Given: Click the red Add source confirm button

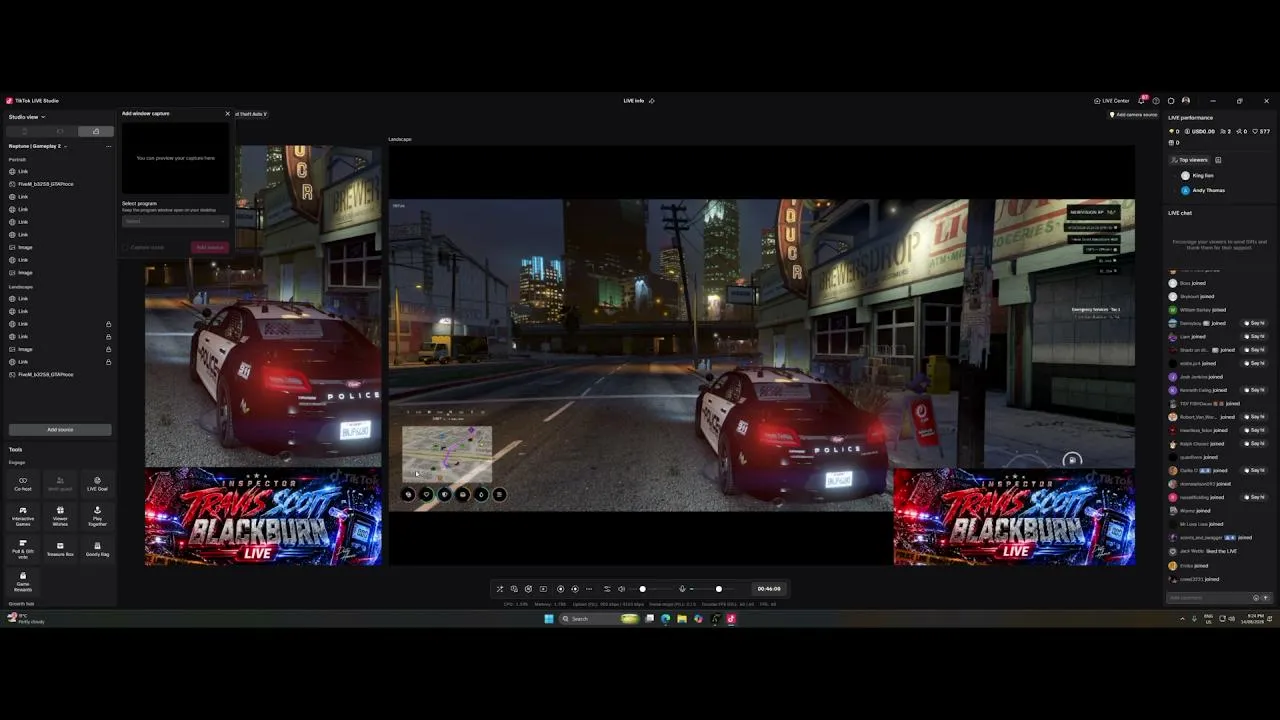Looking at the screenshot, I should (210, 247).
